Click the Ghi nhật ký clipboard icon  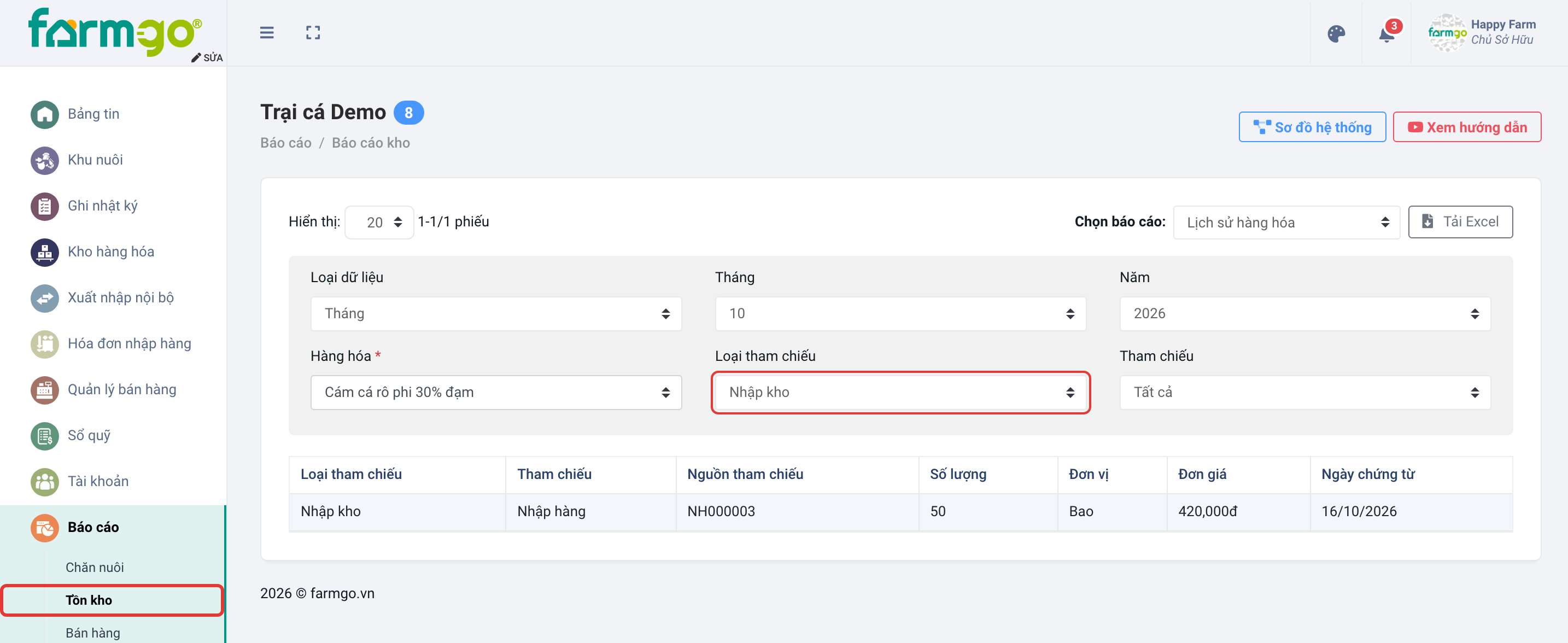tap(44, 206)
